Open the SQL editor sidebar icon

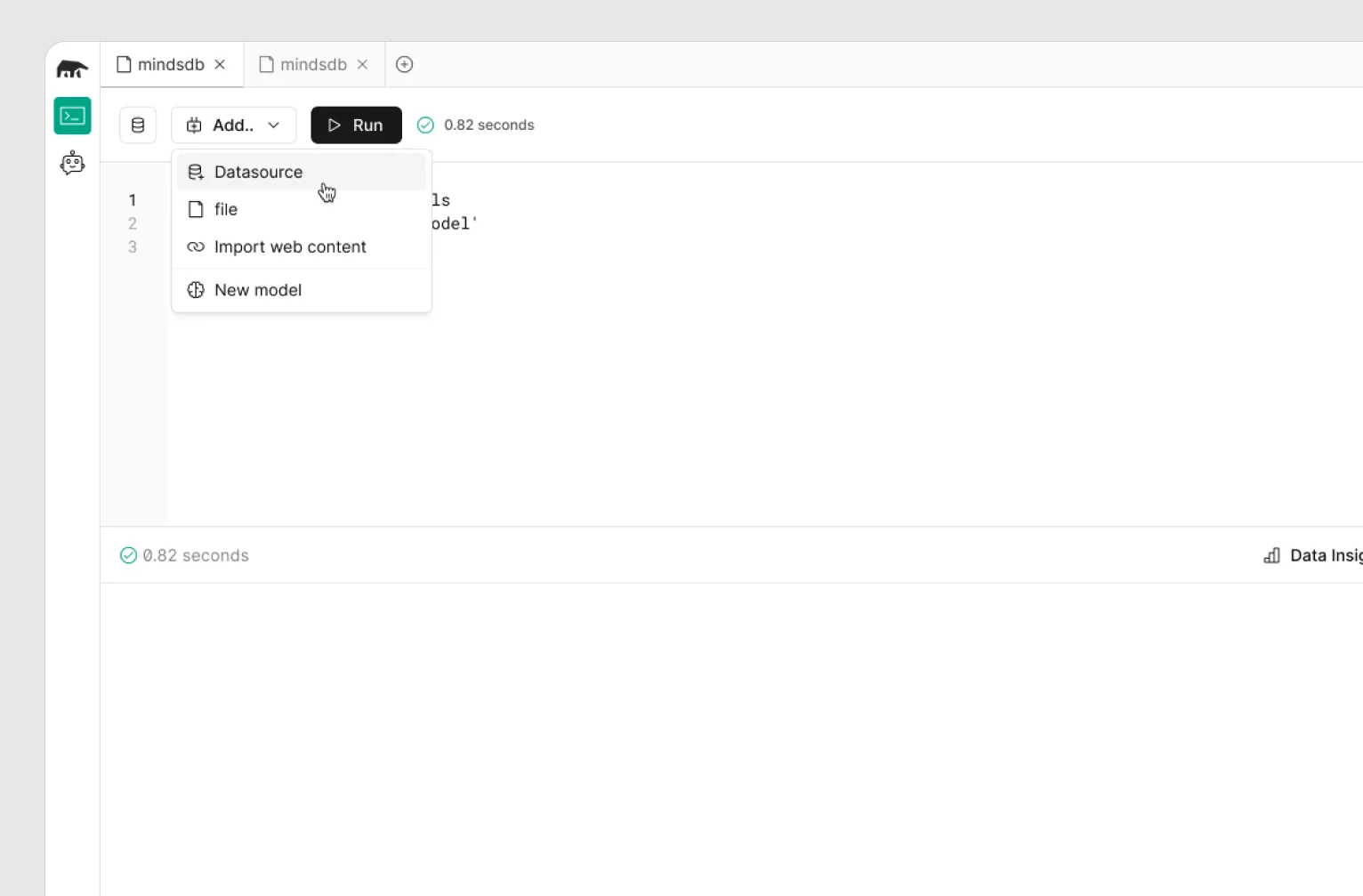[72, 116]
